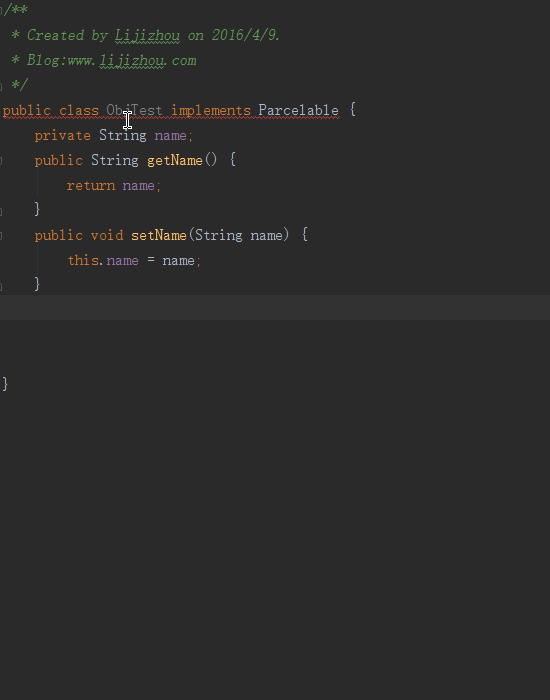Click the opening brace on the setName line

click(x=305, y=235)
